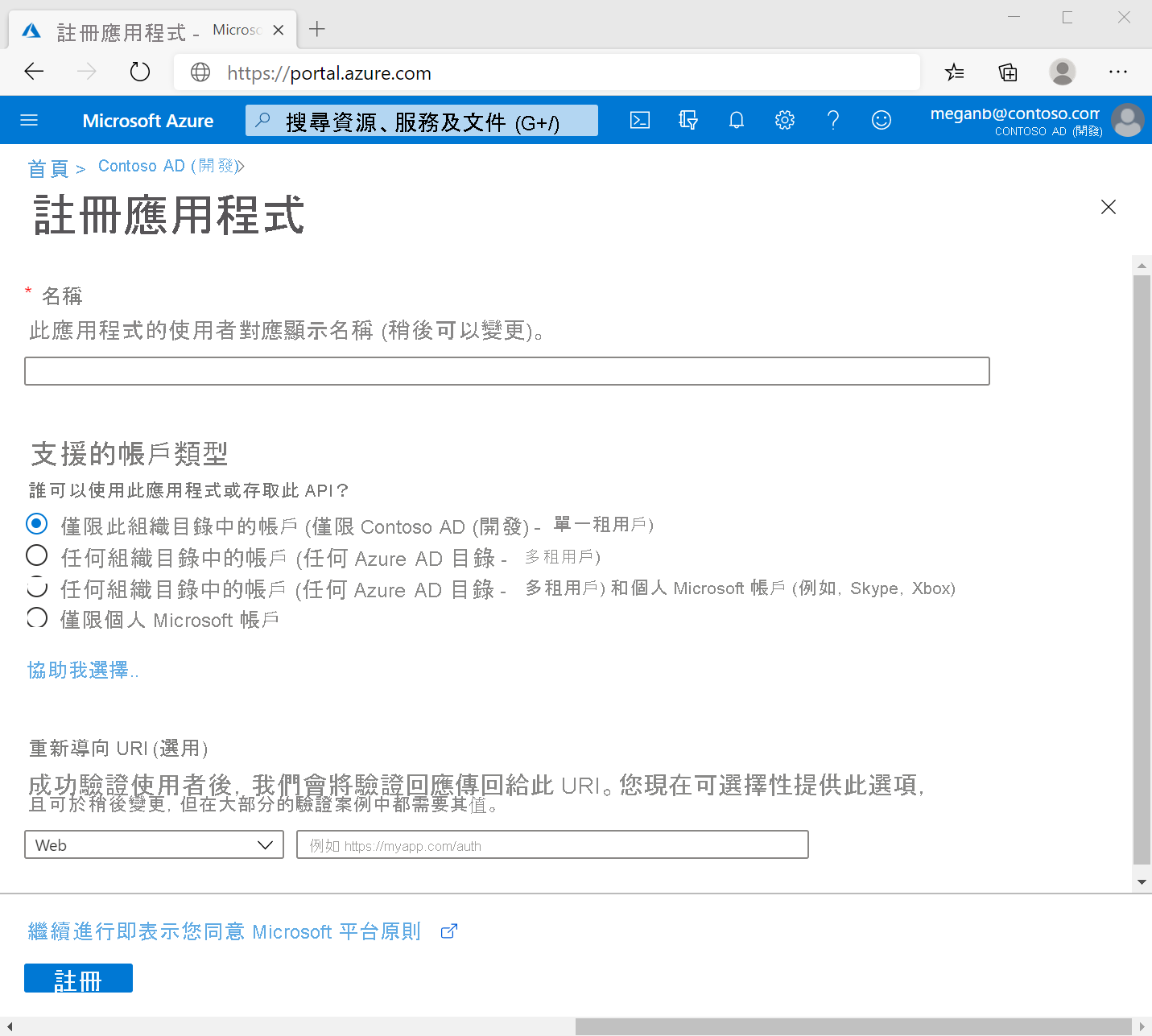Select the 單一租用戶 account type radio button
1152x1036 pixels.
click(x=37, y=523)
